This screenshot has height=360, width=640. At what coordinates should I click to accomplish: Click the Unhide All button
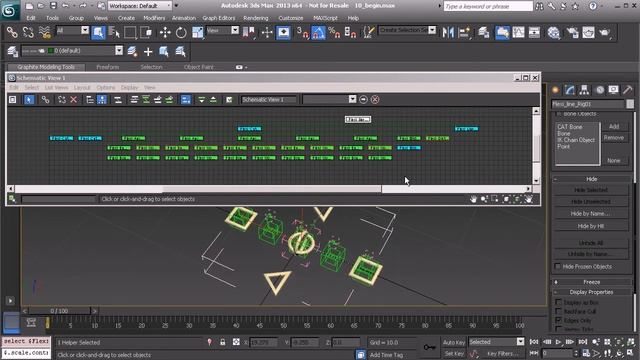591,243
